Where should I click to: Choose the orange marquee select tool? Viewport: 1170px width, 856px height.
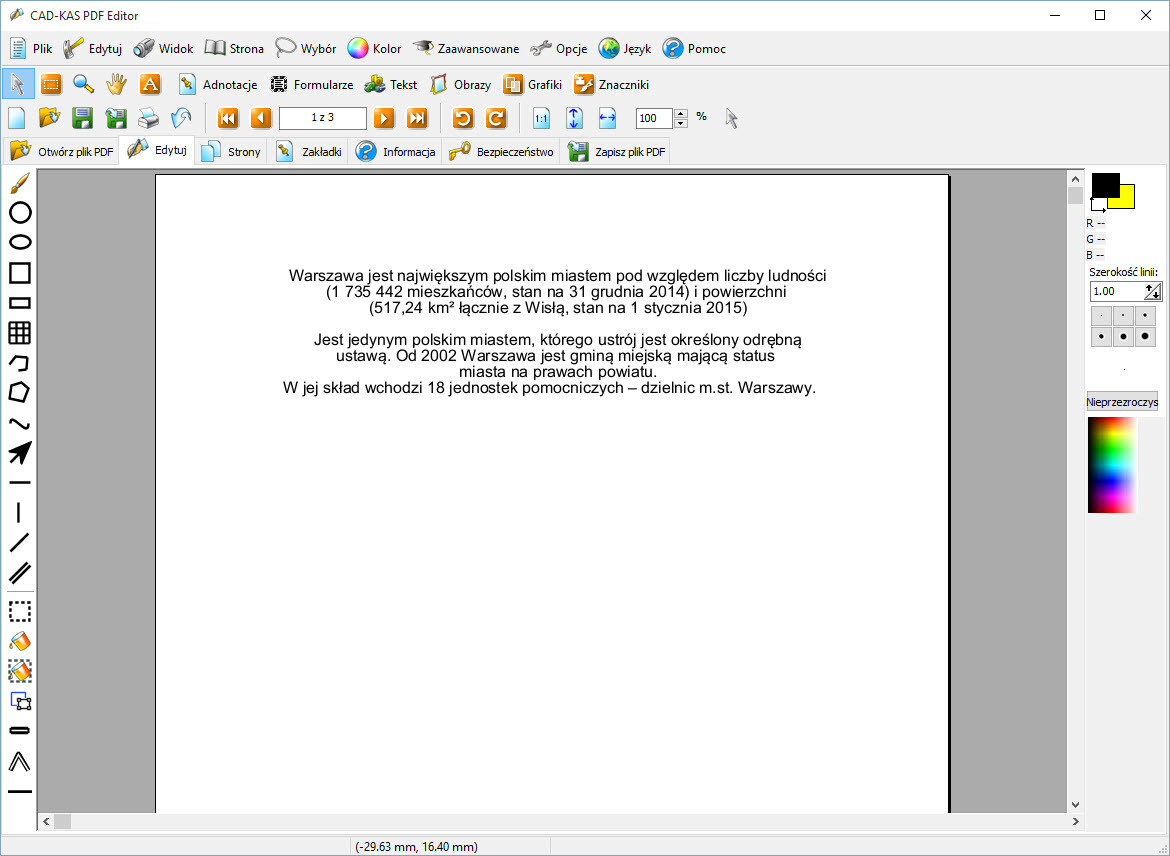[x=51, y=84]
